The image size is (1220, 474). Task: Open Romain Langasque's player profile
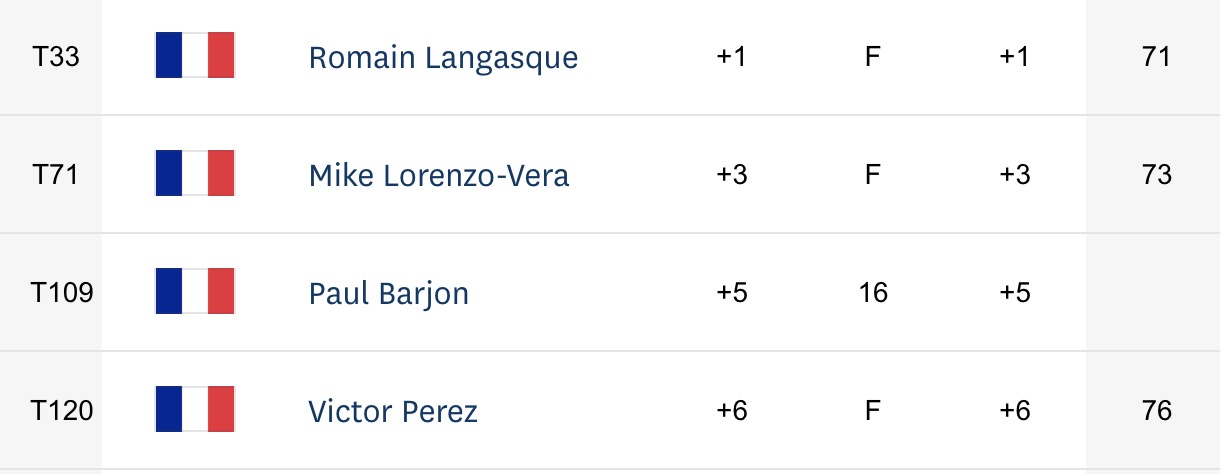tap(443, 57)
